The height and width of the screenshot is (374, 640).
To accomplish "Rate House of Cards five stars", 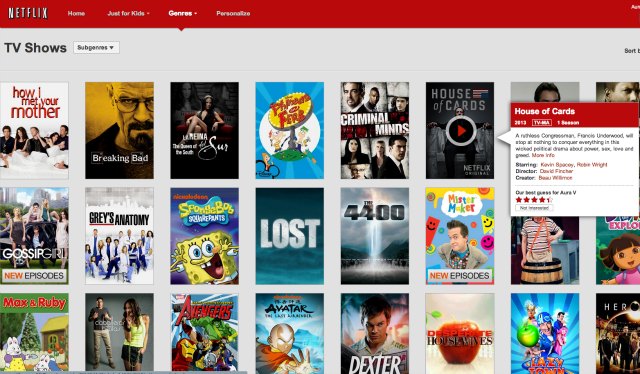I will 549,200.
